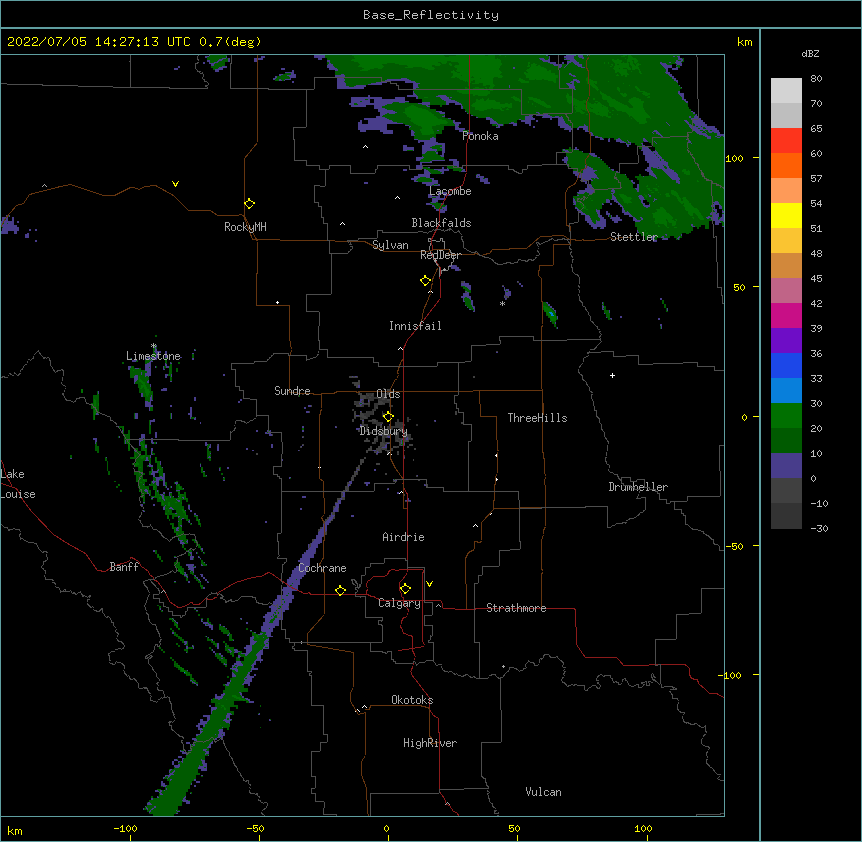Click the yellow diamond marker above Calgary label
862x842 pixels.
pos(405,589)
